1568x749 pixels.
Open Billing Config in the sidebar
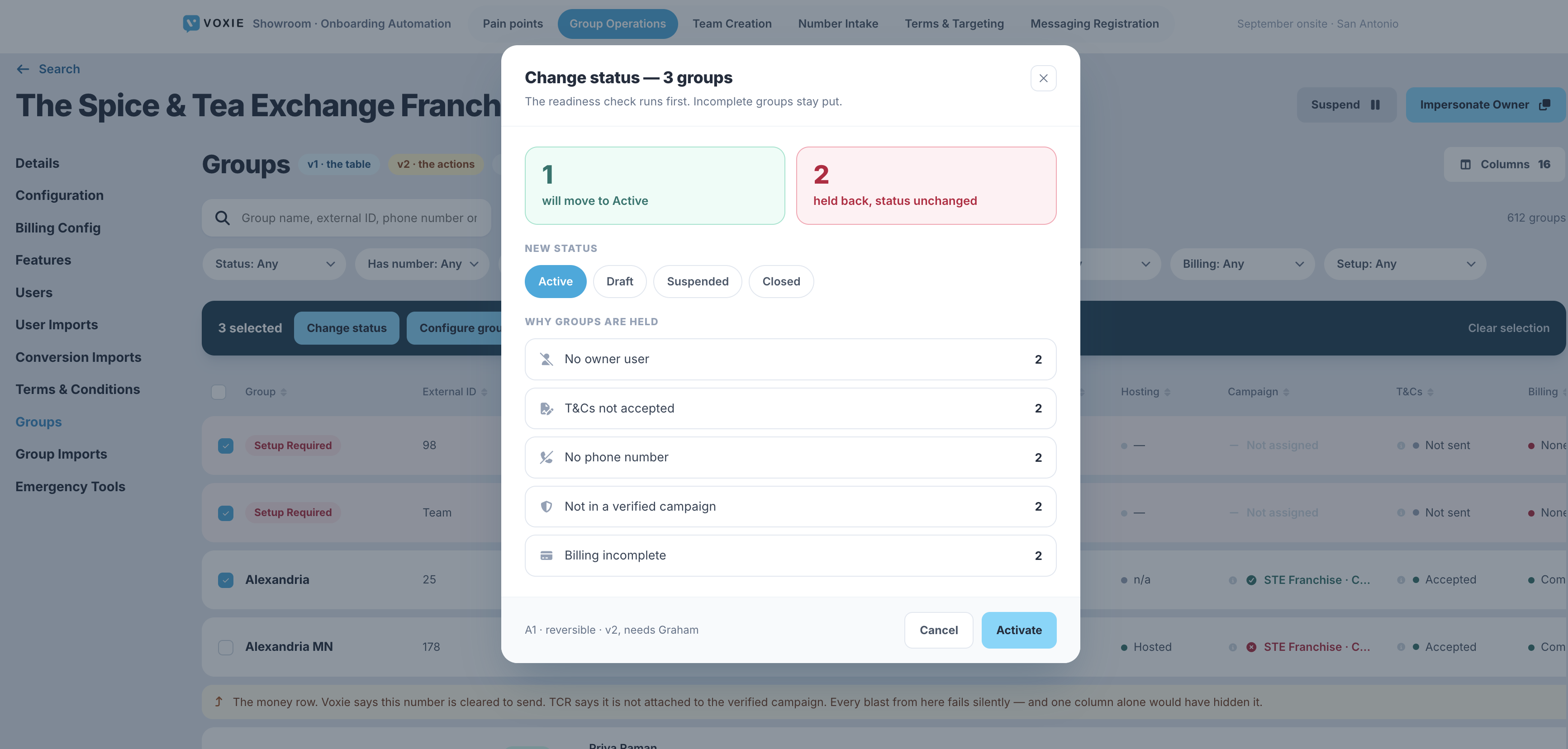(58, 228)
